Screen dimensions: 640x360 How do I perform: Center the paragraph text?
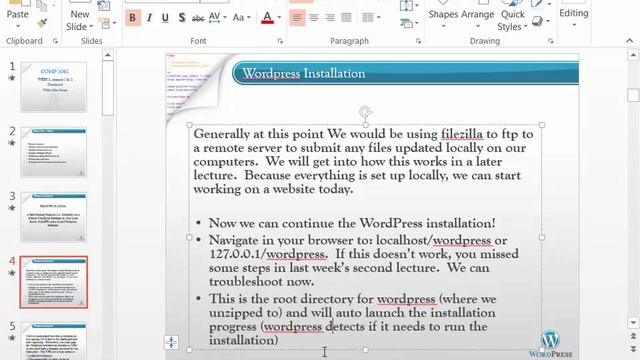click(313, 18)
